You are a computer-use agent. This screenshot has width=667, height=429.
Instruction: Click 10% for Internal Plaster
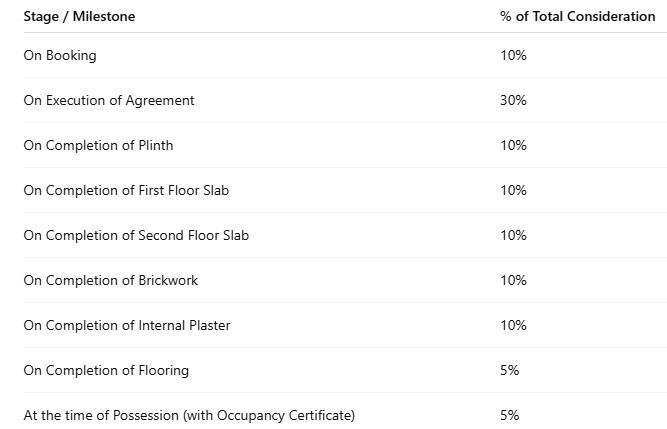(513, 326)
